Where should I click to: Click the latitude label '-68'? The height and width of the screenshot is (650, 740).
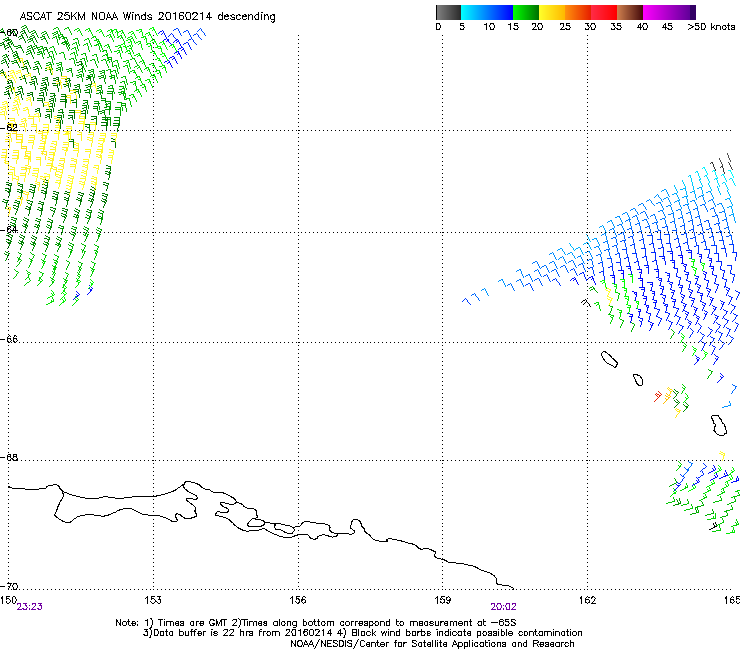tap(9, 457)
